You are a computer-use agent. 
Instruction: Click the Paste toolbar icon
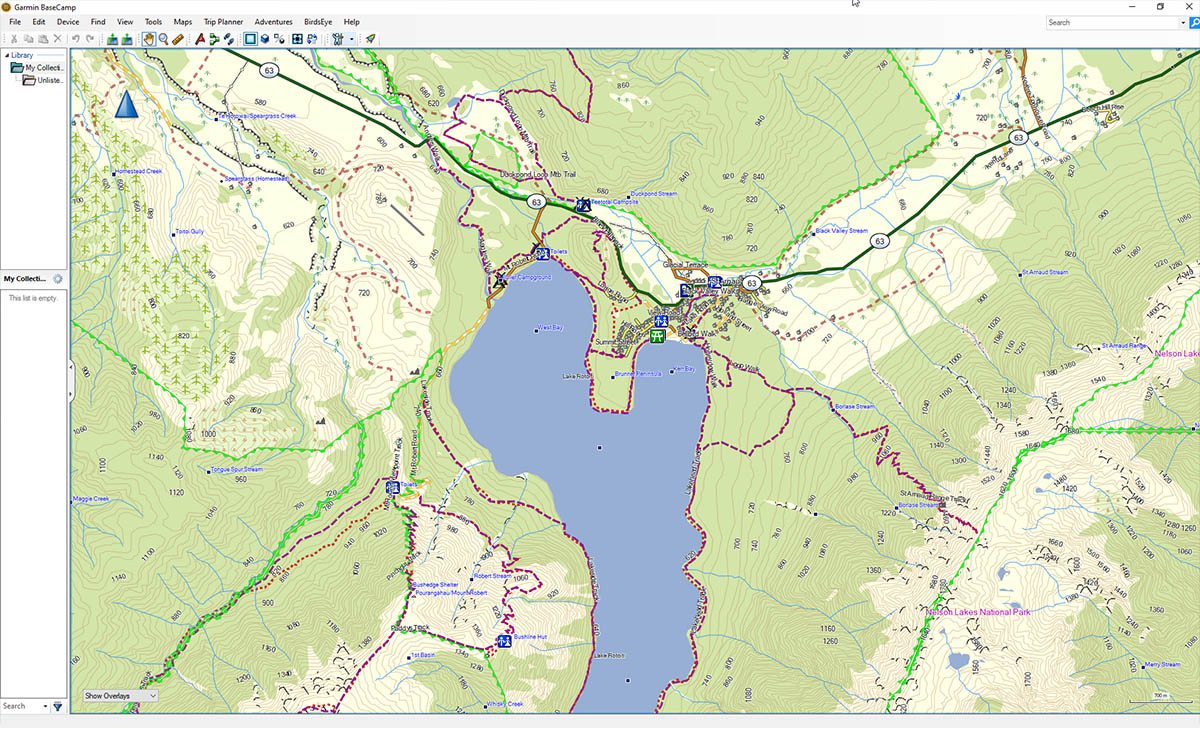tap(42, 39)
